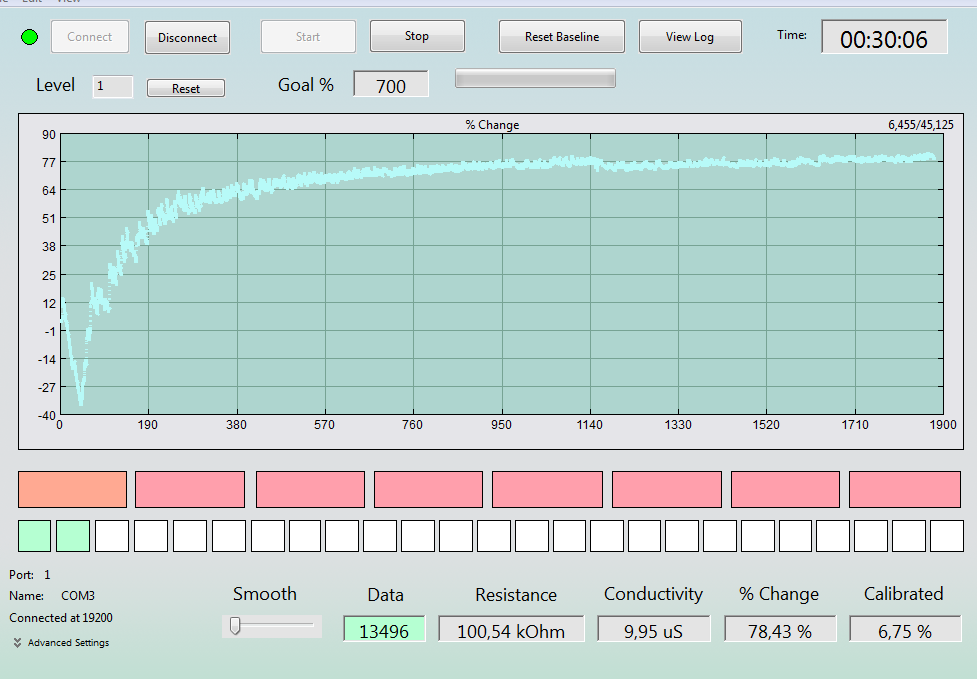Image resolution: width=977 pixels, height=679 pixels.
Task: Click the green Data value 13496
Action: click(x=384, y=629)
